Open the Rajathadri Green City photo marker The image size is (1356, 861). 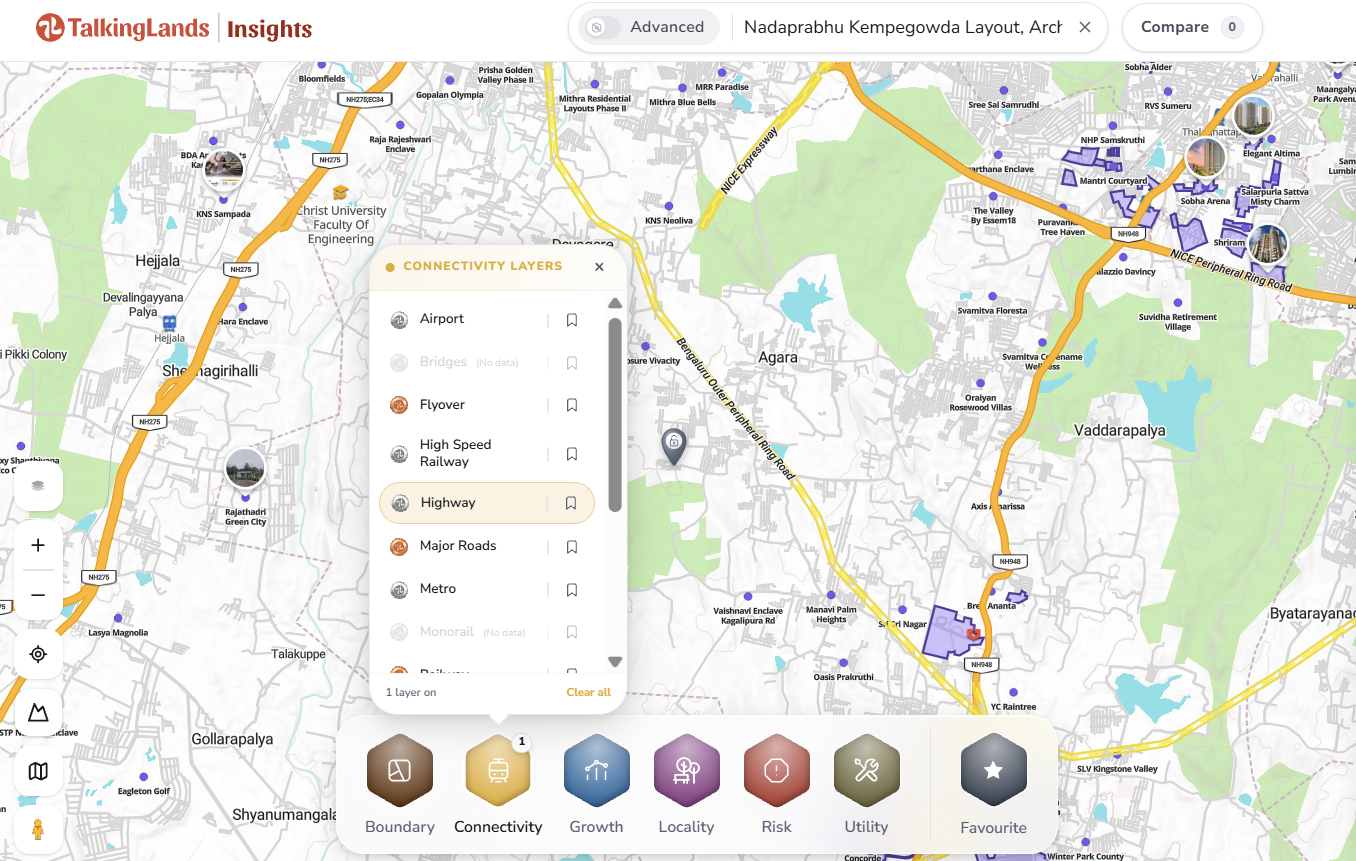[x=245, y=468]
